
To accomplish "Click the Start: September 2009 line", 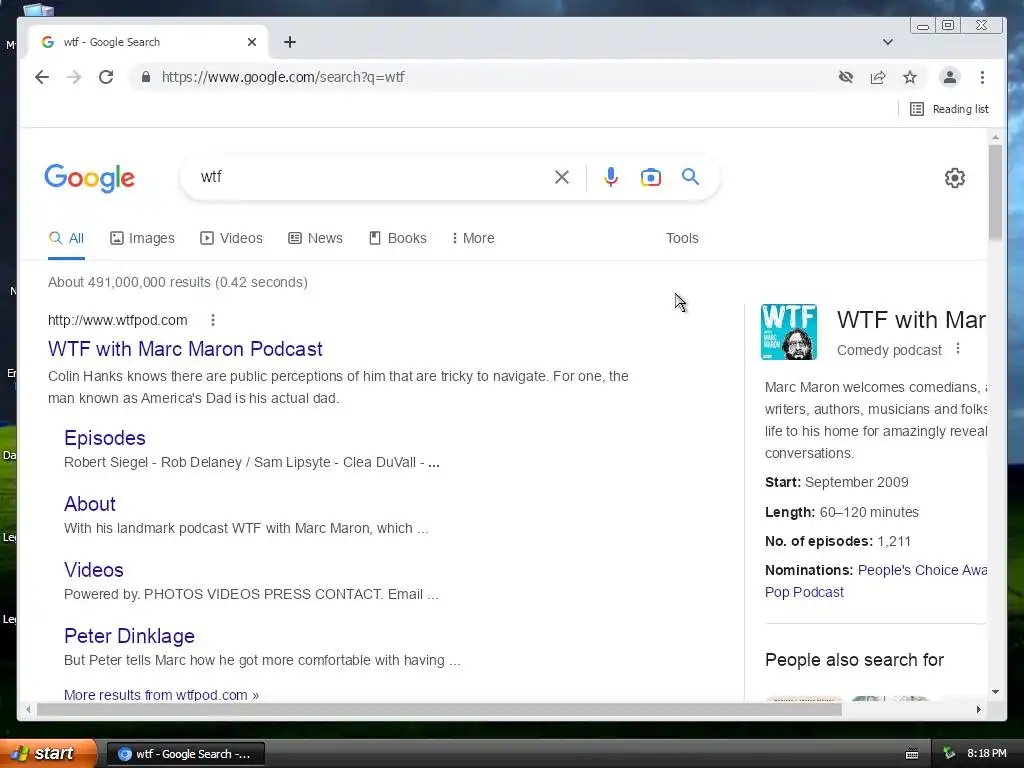I will click(837, 482).
